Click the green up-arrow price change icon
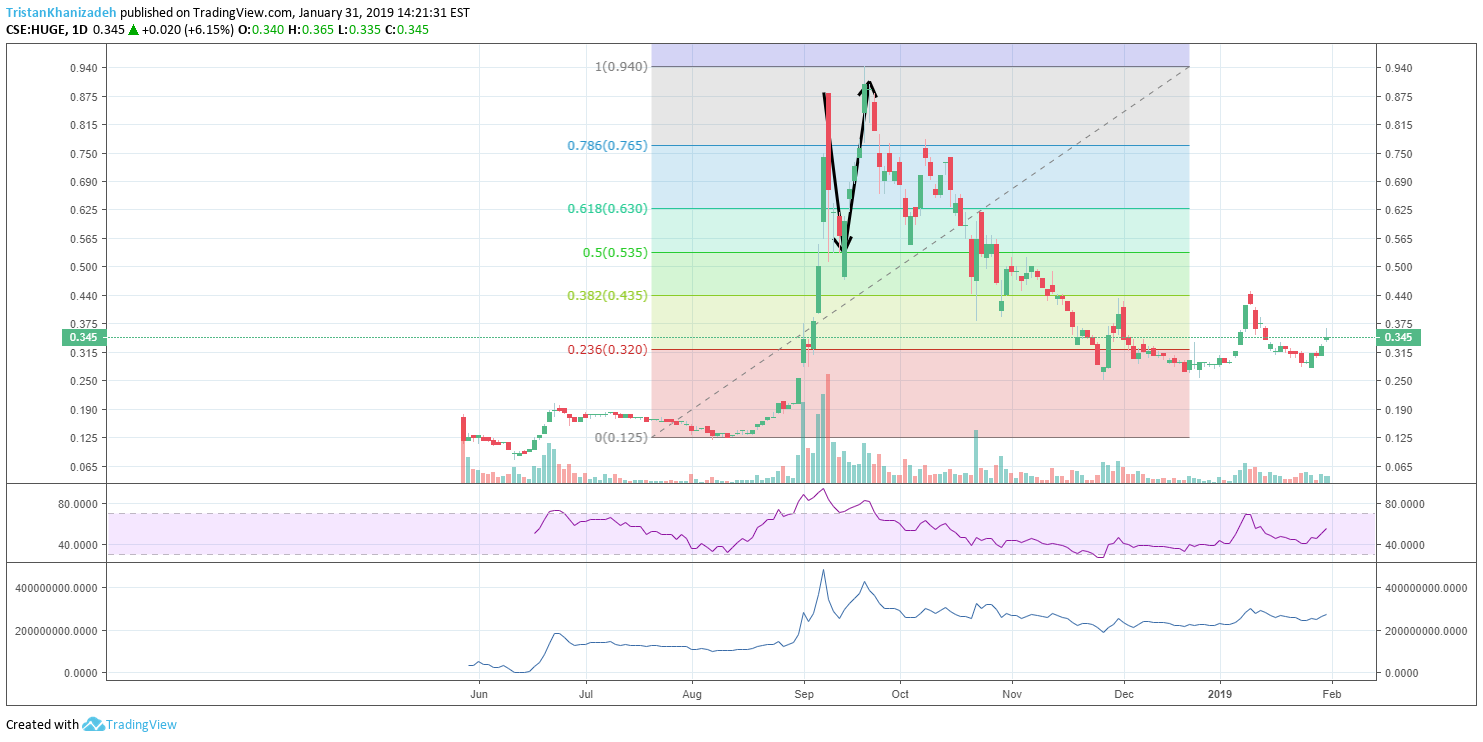Image resolution: width=1483 pixels, height=742 pixels. click(x=133, y=30)
